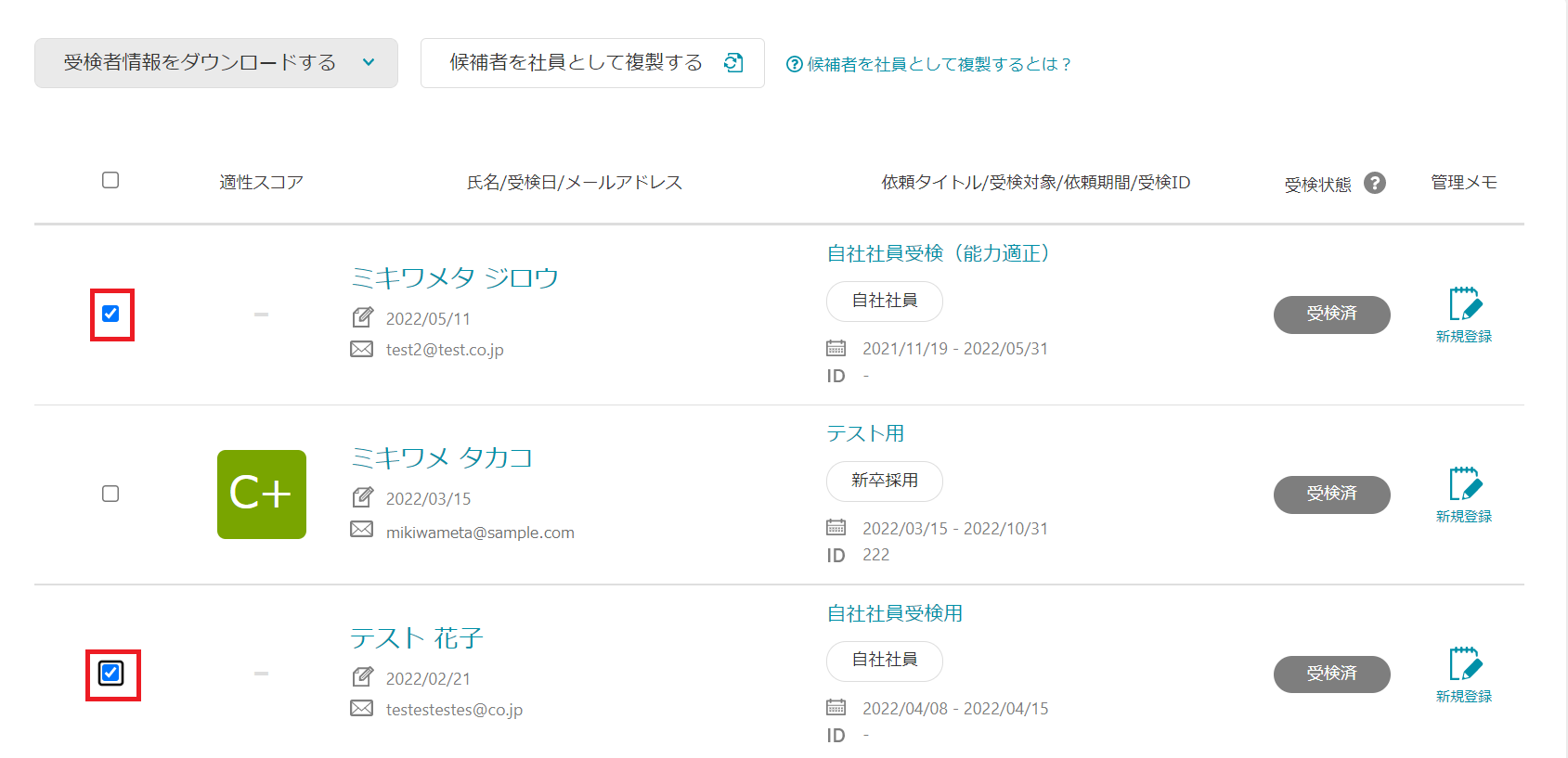
Task: Click the duplicate icon on 候補者を社員として複製する
Action: coord(733,62)
